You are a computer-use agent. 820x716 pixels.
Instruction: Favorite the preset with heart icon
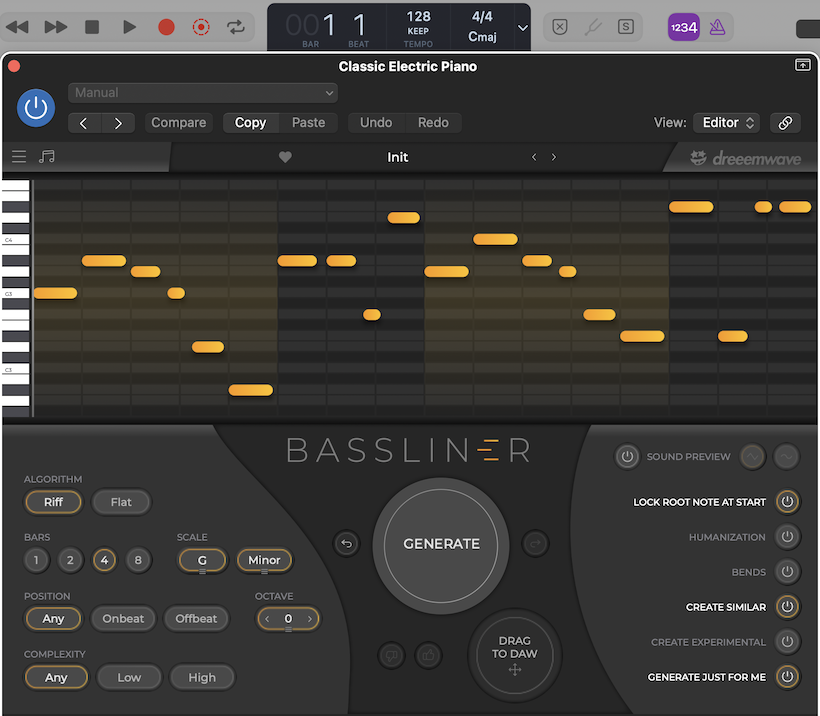[285, 157]
